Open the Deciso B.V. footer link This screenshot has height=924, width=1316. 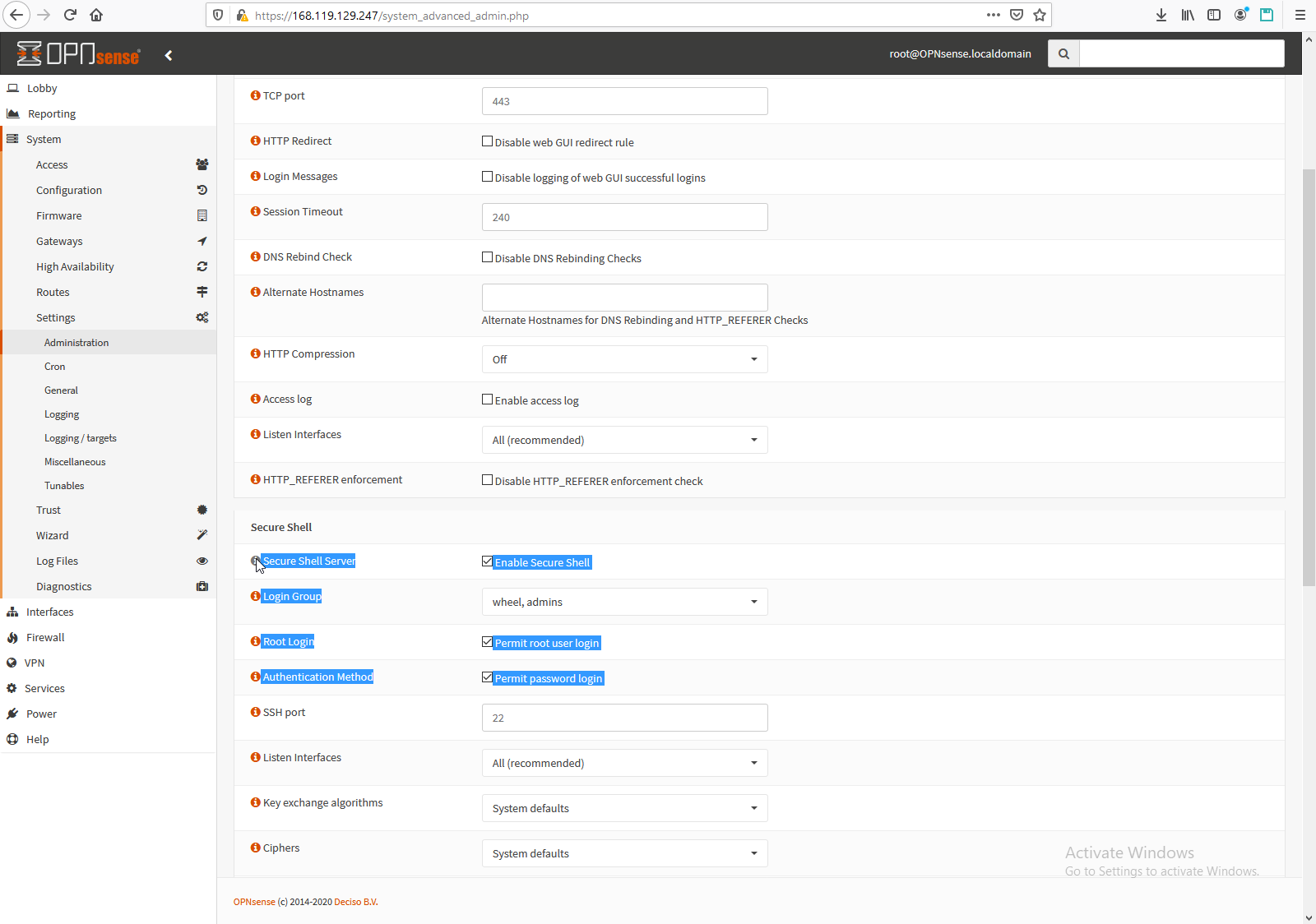355,902
